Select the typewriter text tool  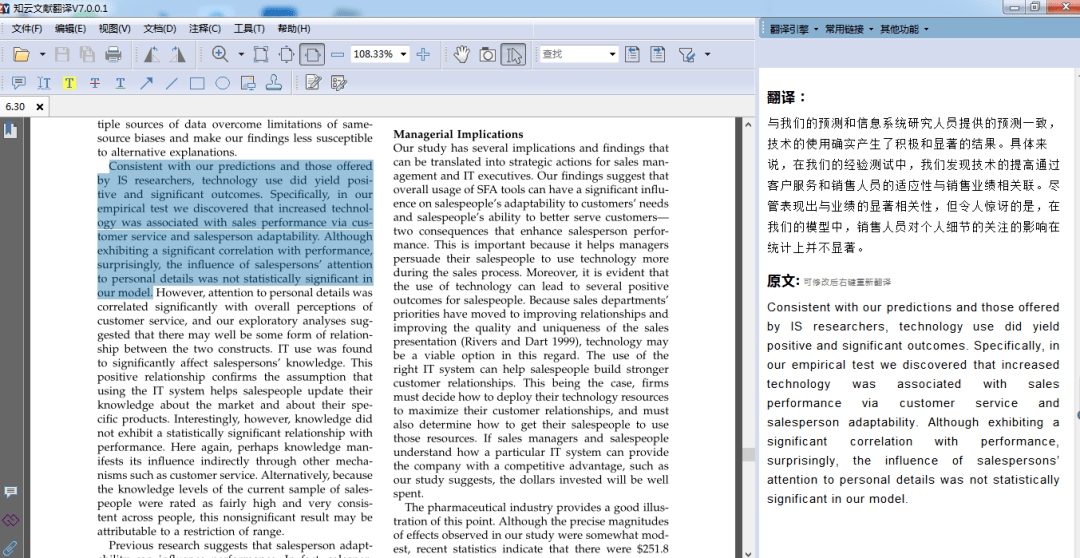point(44,83)
